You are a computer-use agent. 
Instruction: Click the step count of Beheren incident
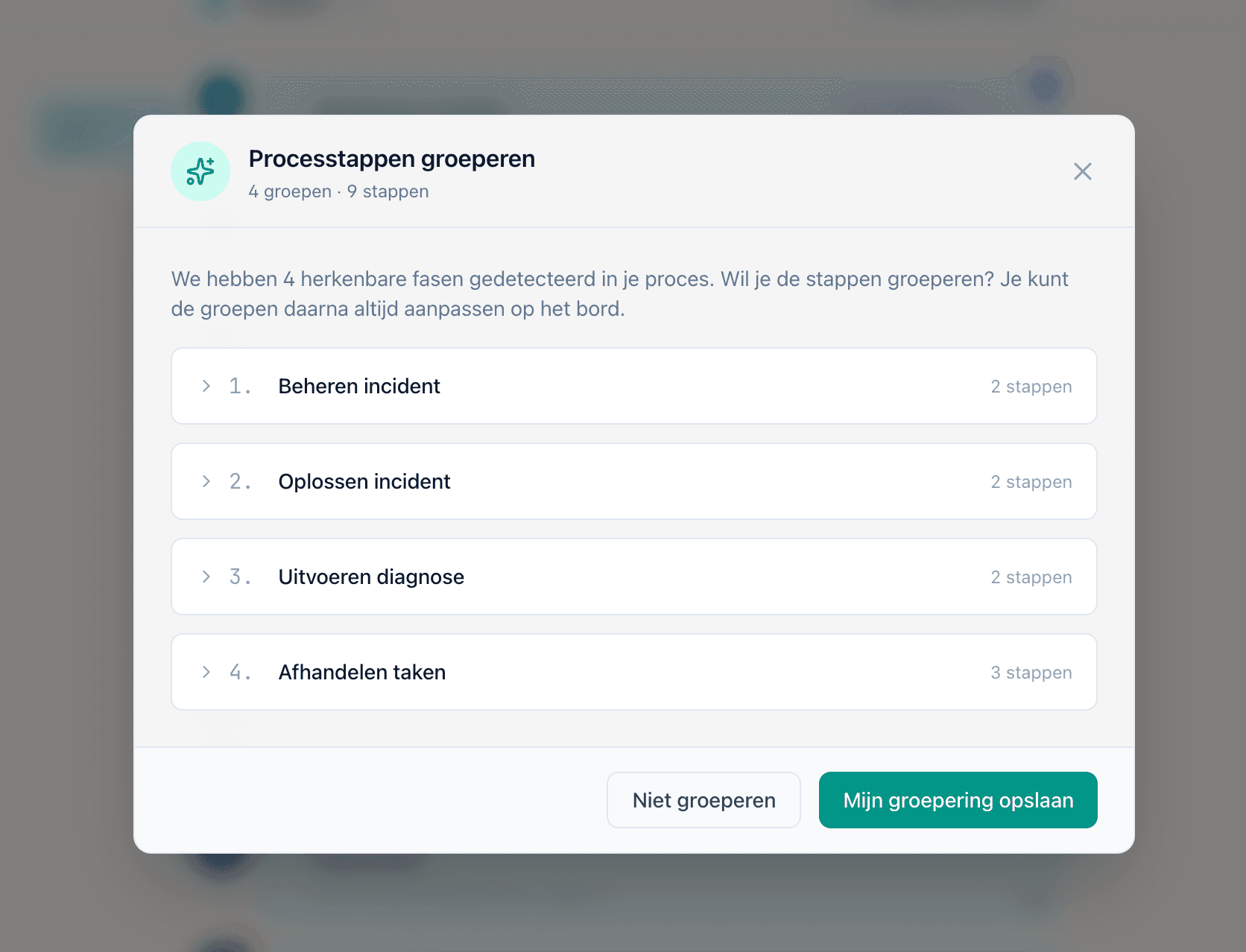1031,387
